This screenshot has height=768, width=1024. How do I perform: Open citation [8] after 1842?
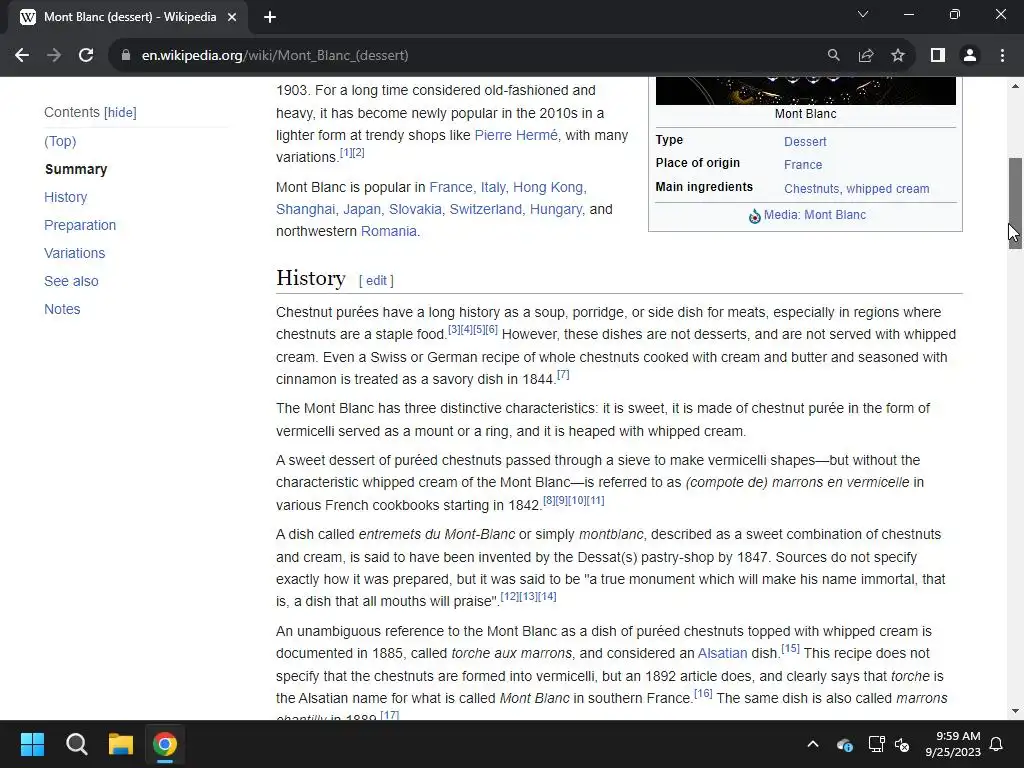[549, 501]
